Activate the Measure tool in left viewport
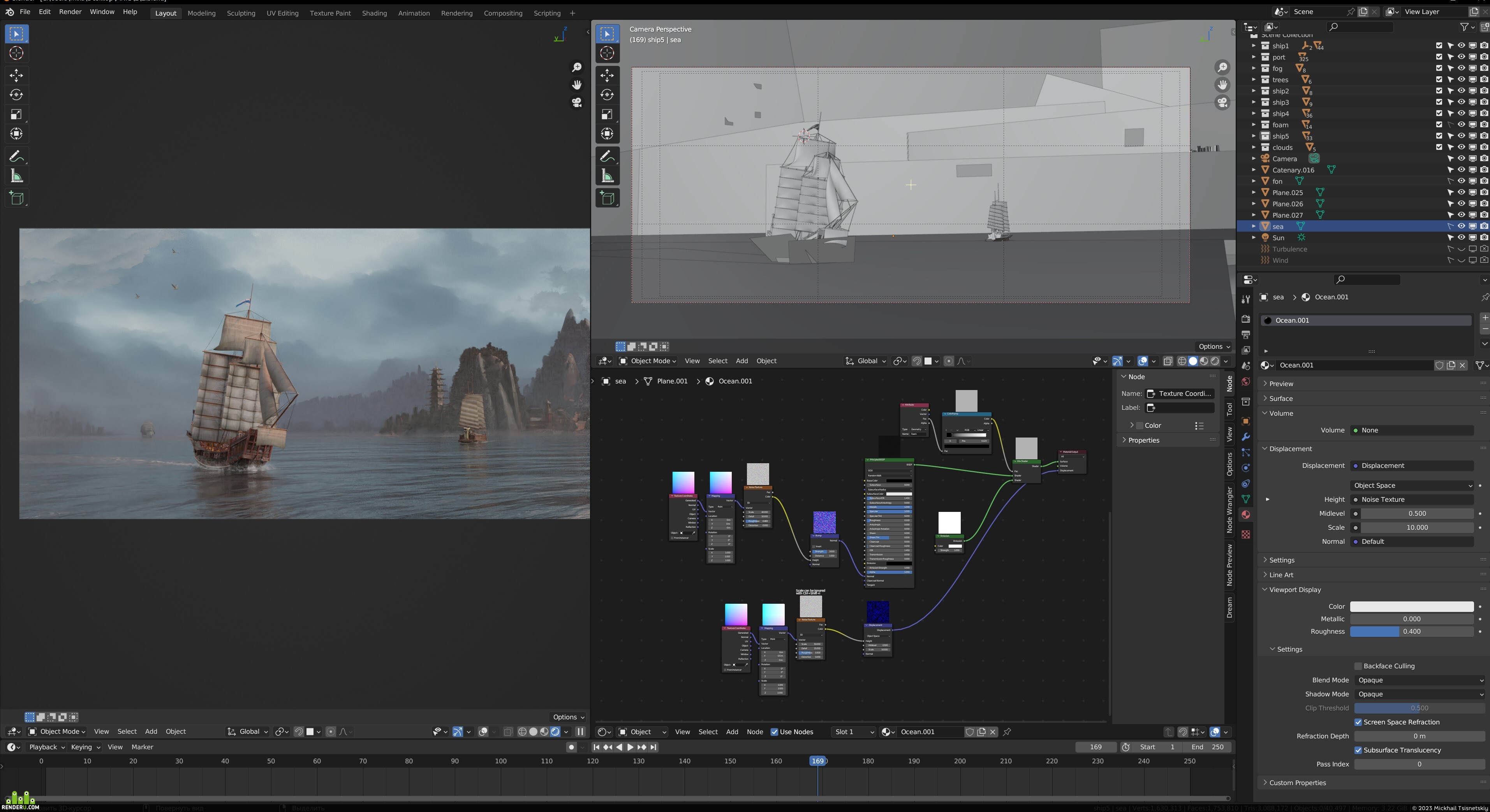1490x812 pixels. [x=16, y=176]
